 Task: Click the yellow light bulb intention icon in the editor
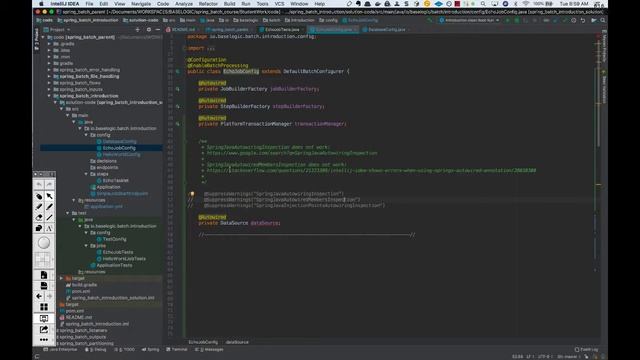[192, 194]
